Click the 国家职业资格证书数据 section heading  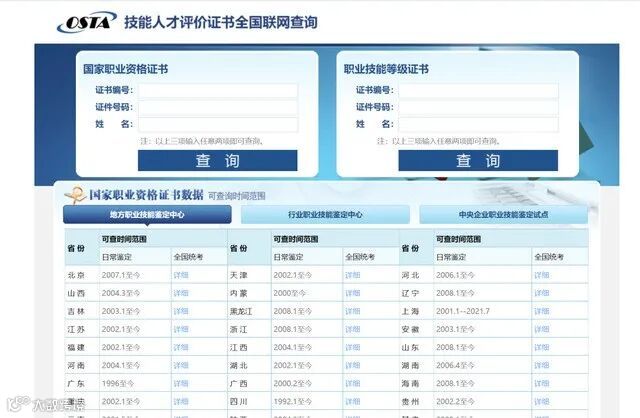146,195
